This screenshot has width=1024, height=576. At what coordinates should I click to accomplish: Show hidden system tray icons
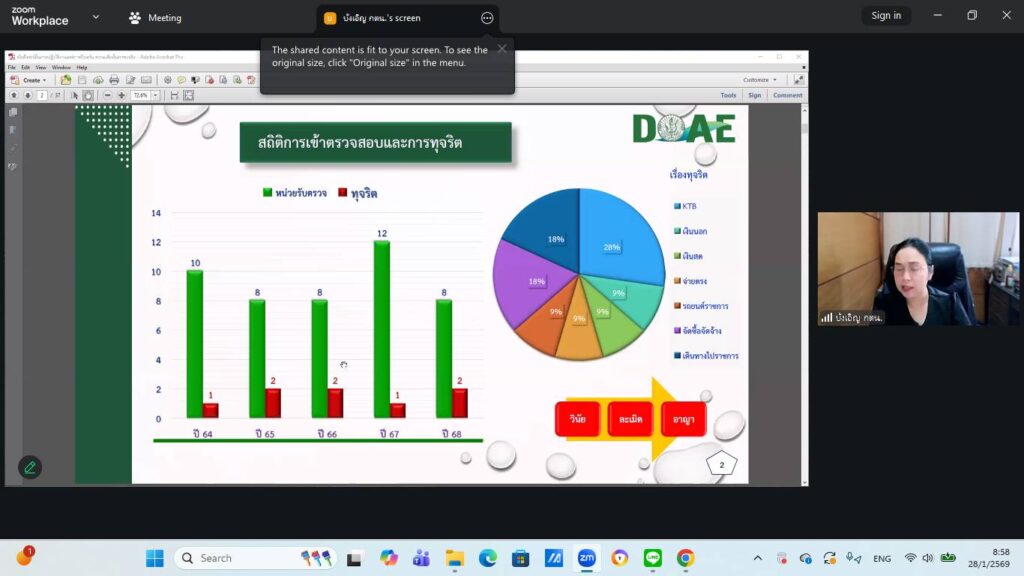coord(757,558)
